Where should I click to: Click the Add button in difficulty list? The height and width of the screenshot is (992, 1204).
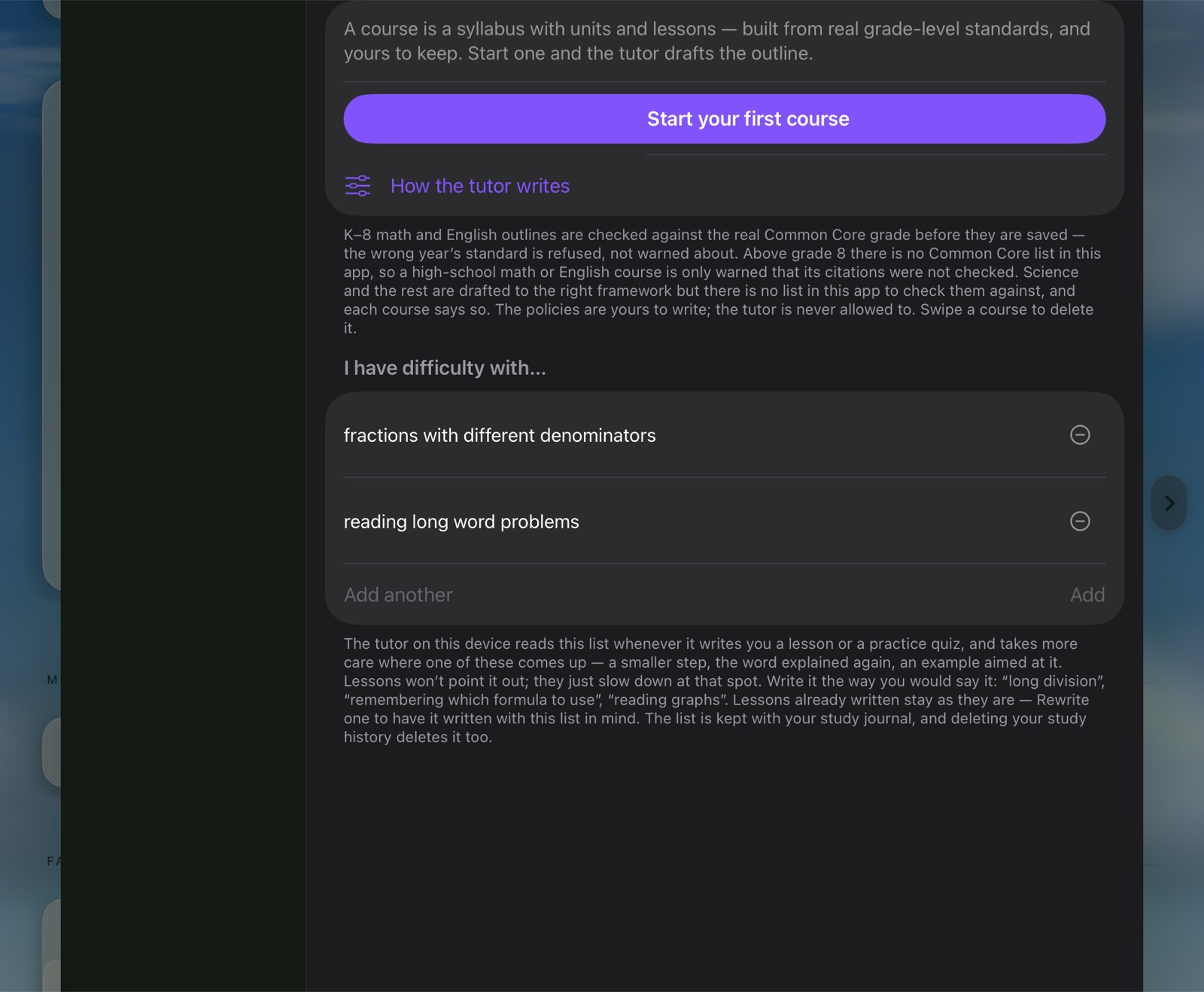[x=1087, y=595]
